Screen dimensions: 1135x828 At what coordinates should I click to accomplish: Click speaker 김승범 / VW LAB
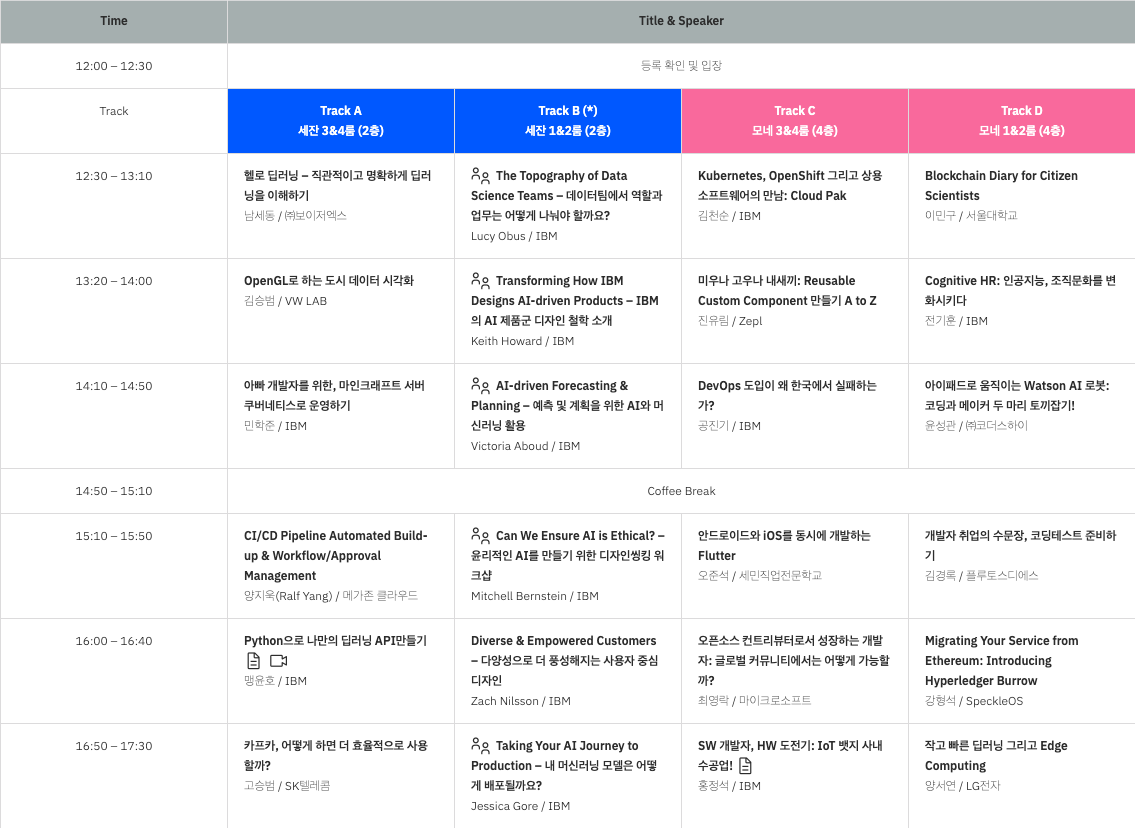click(x=285, y=300)
